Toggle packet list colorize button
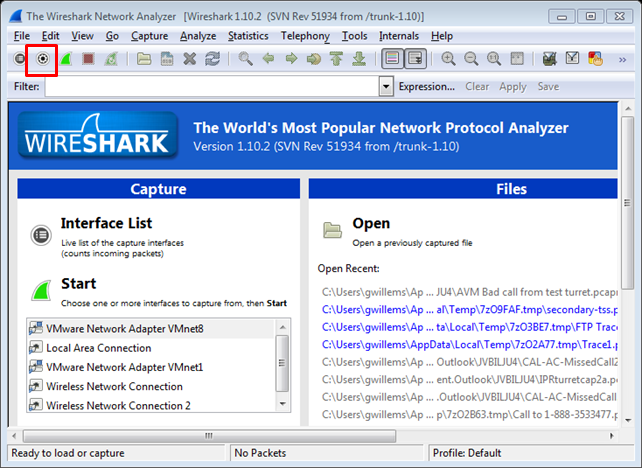 [x=392, y=59]
